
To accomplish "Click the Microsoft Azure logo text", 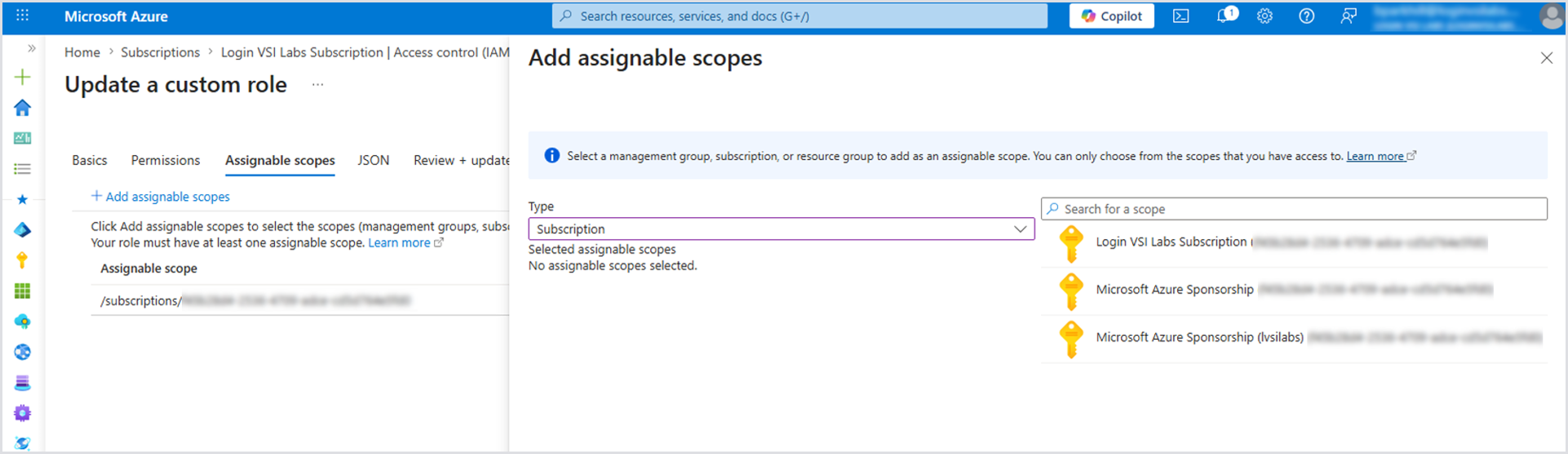I will click(x=116, y=16).
